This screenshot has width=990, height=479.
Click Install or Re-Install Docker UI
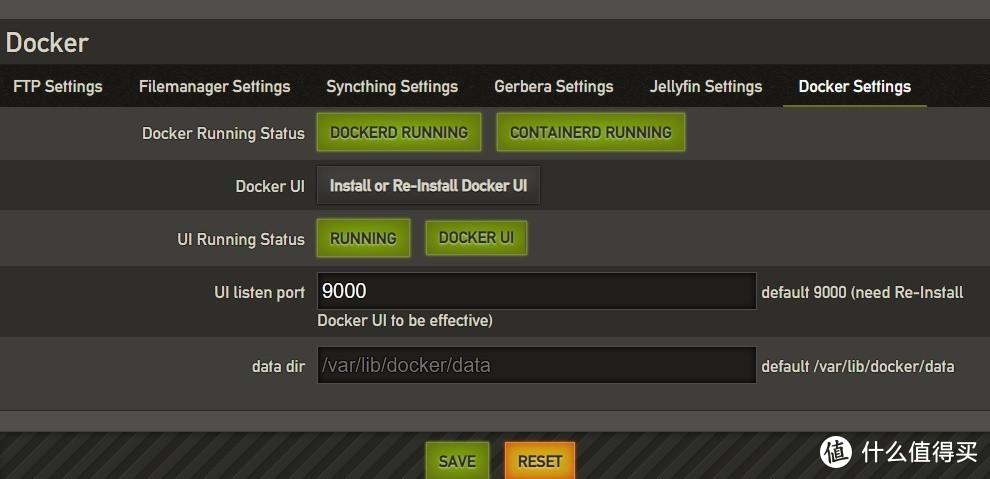point(428,186)
